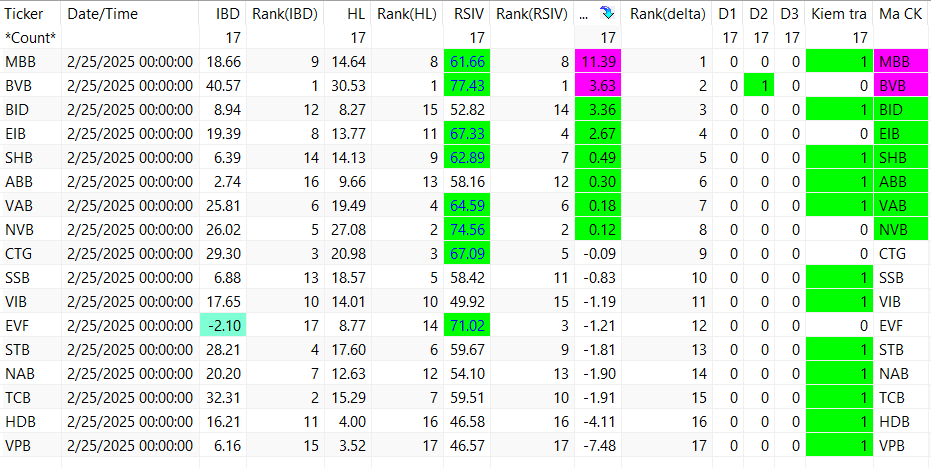Click the RSIV value 77.43

[467, 86]
